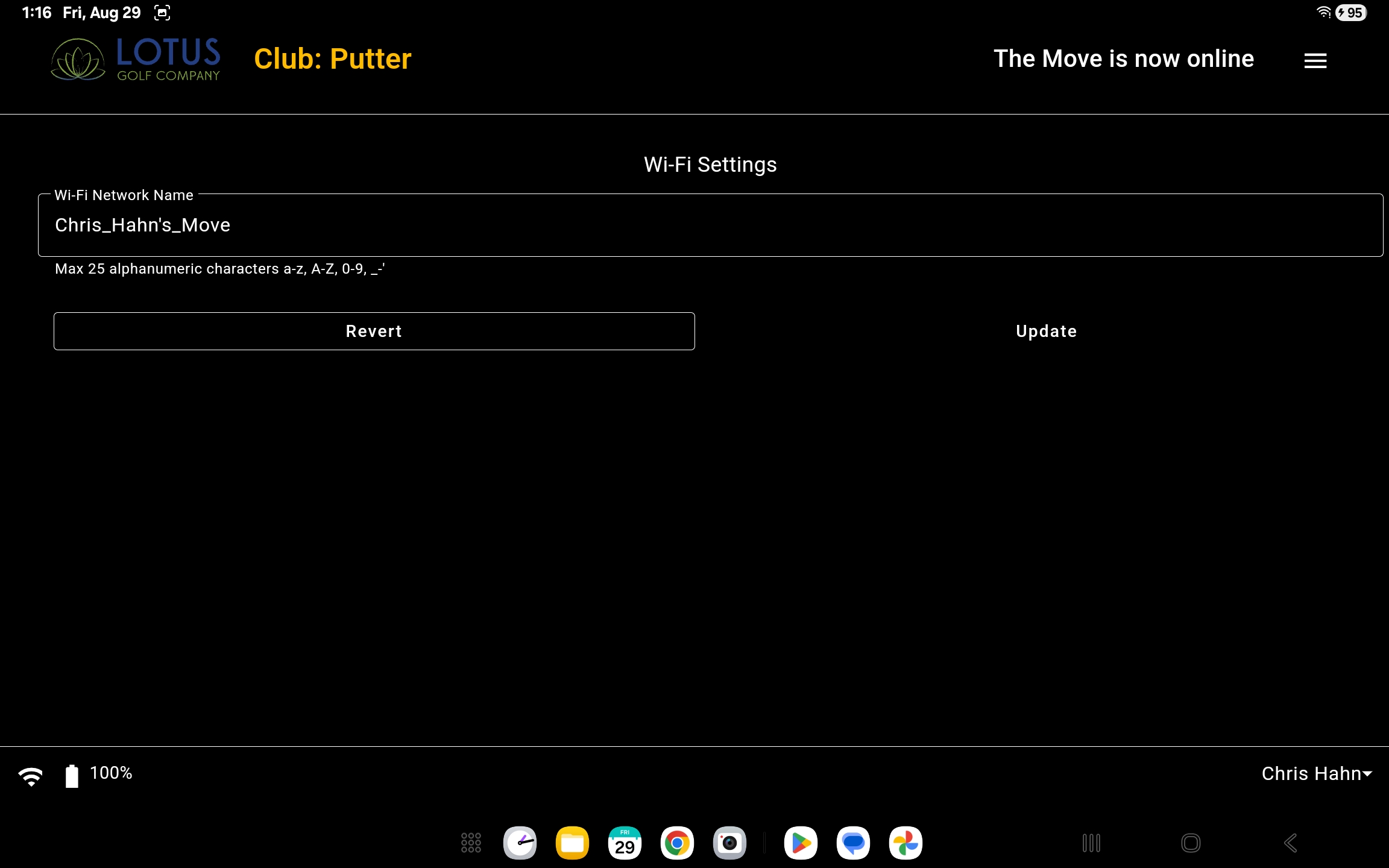The height and width of the screenshot is (868, 1389).
Task: Open the yellow Files app
Action: [572, 843]
